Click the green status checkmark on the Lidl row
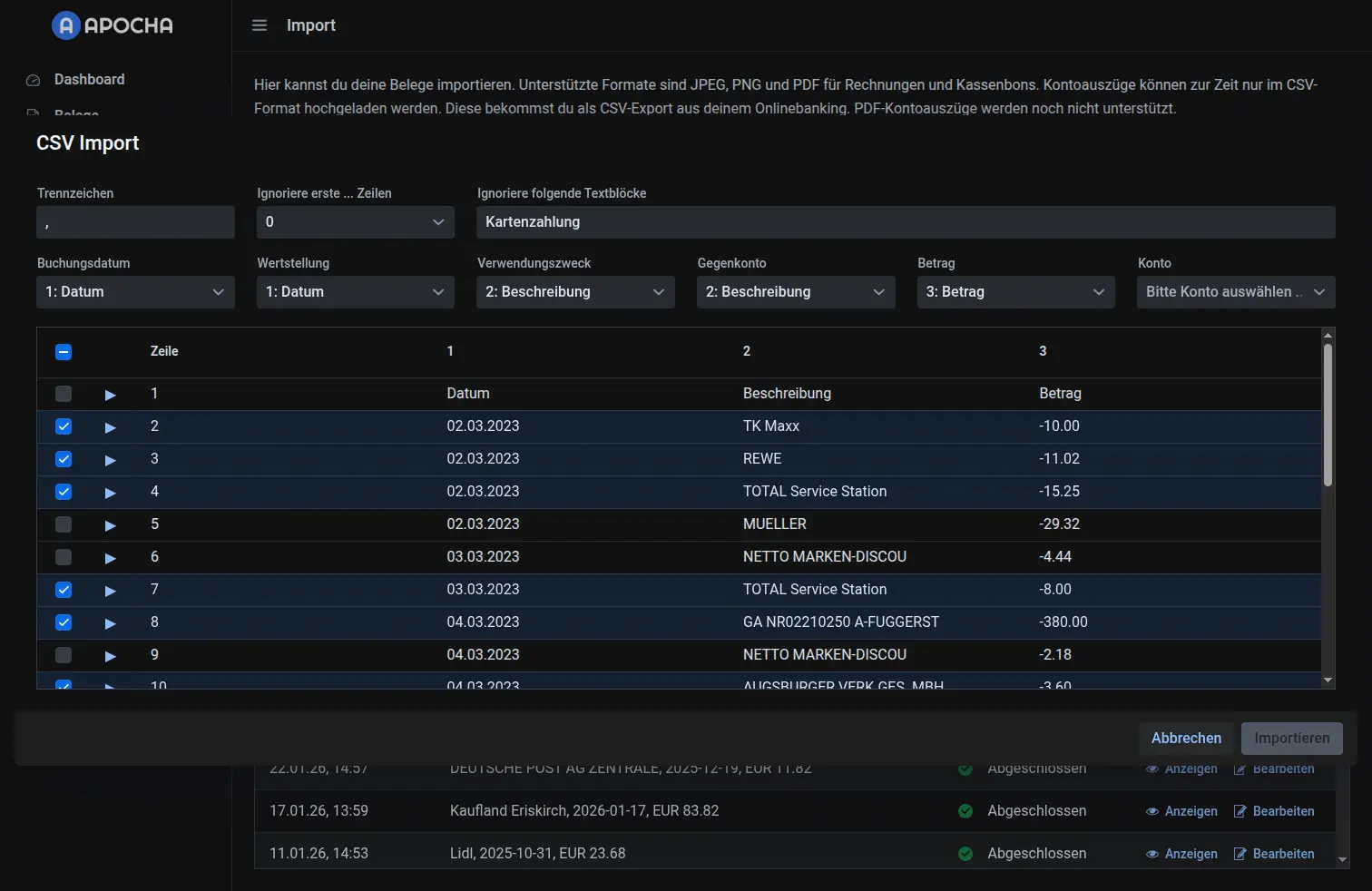Image resolution: width=1372 pixels, height=891 pixels. 965,854
